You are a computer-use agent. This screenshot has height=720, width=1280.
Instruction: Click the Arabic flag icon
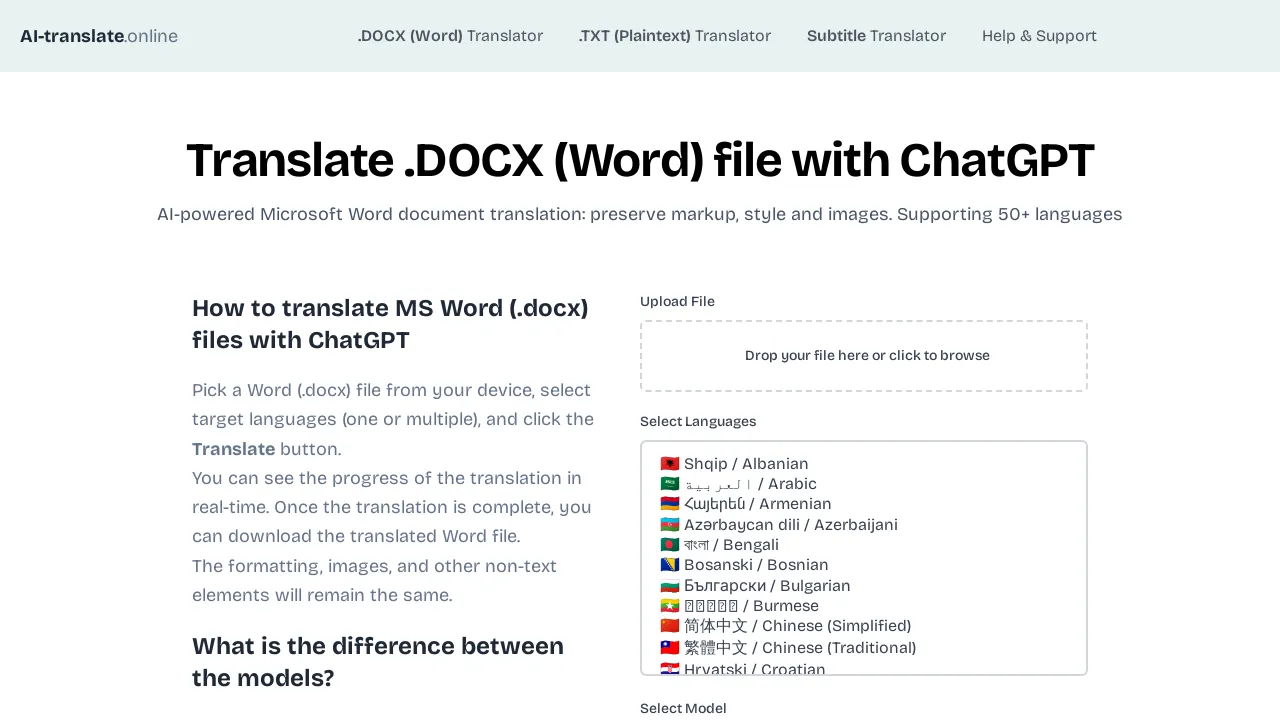click(x=670, y=484)
